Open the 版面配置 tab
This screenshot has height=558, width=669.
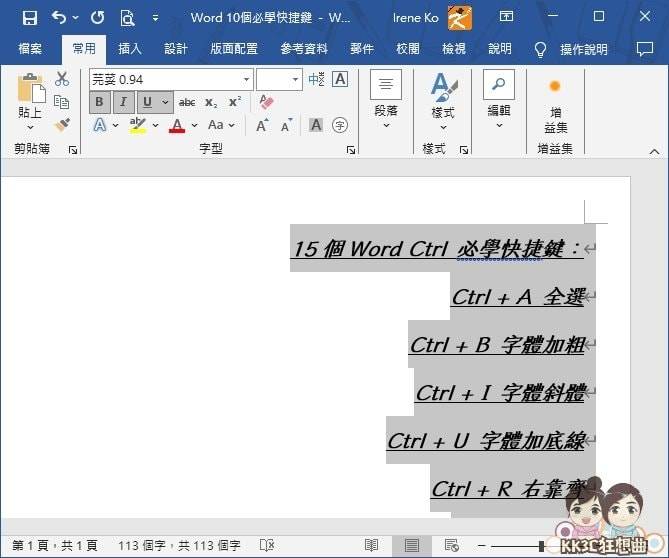click(x=234, y=49)
